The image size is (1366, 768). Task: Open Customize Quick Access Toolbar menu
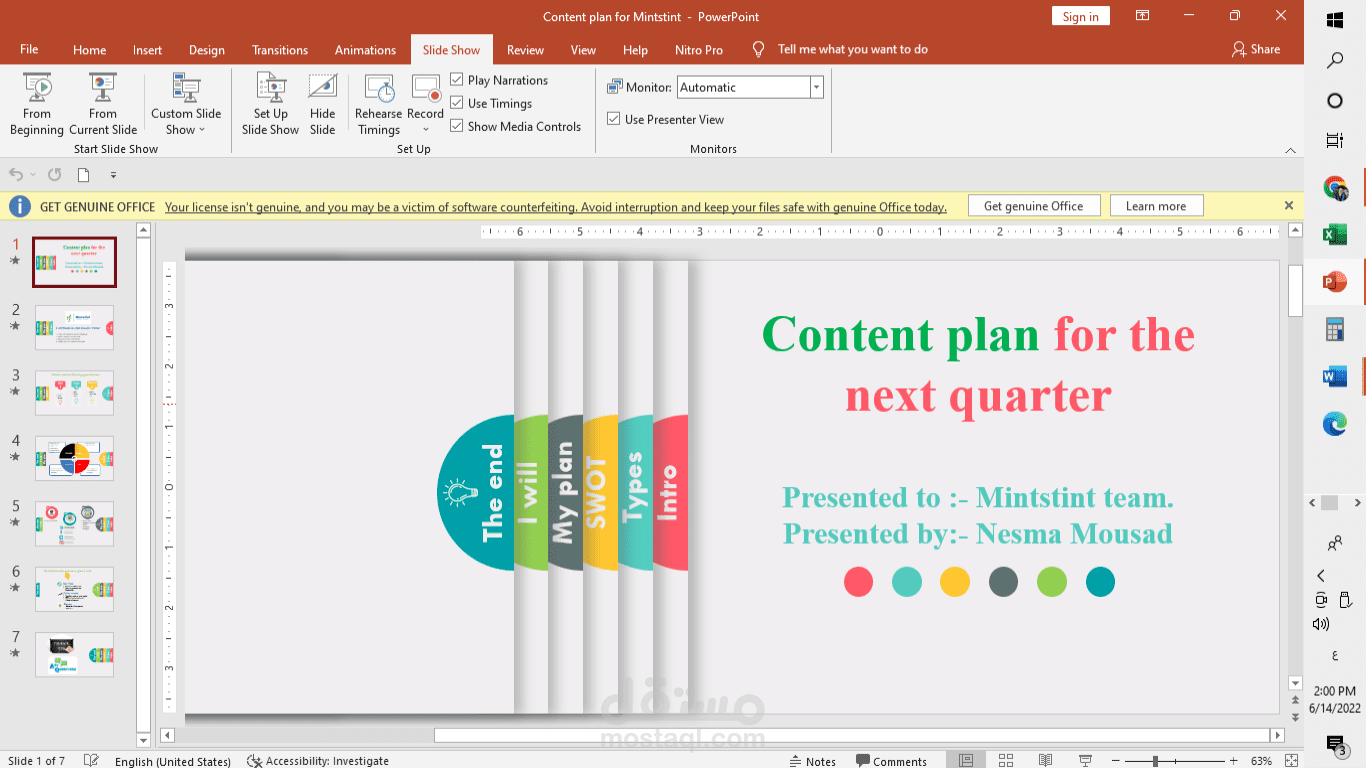click(113, 175)
